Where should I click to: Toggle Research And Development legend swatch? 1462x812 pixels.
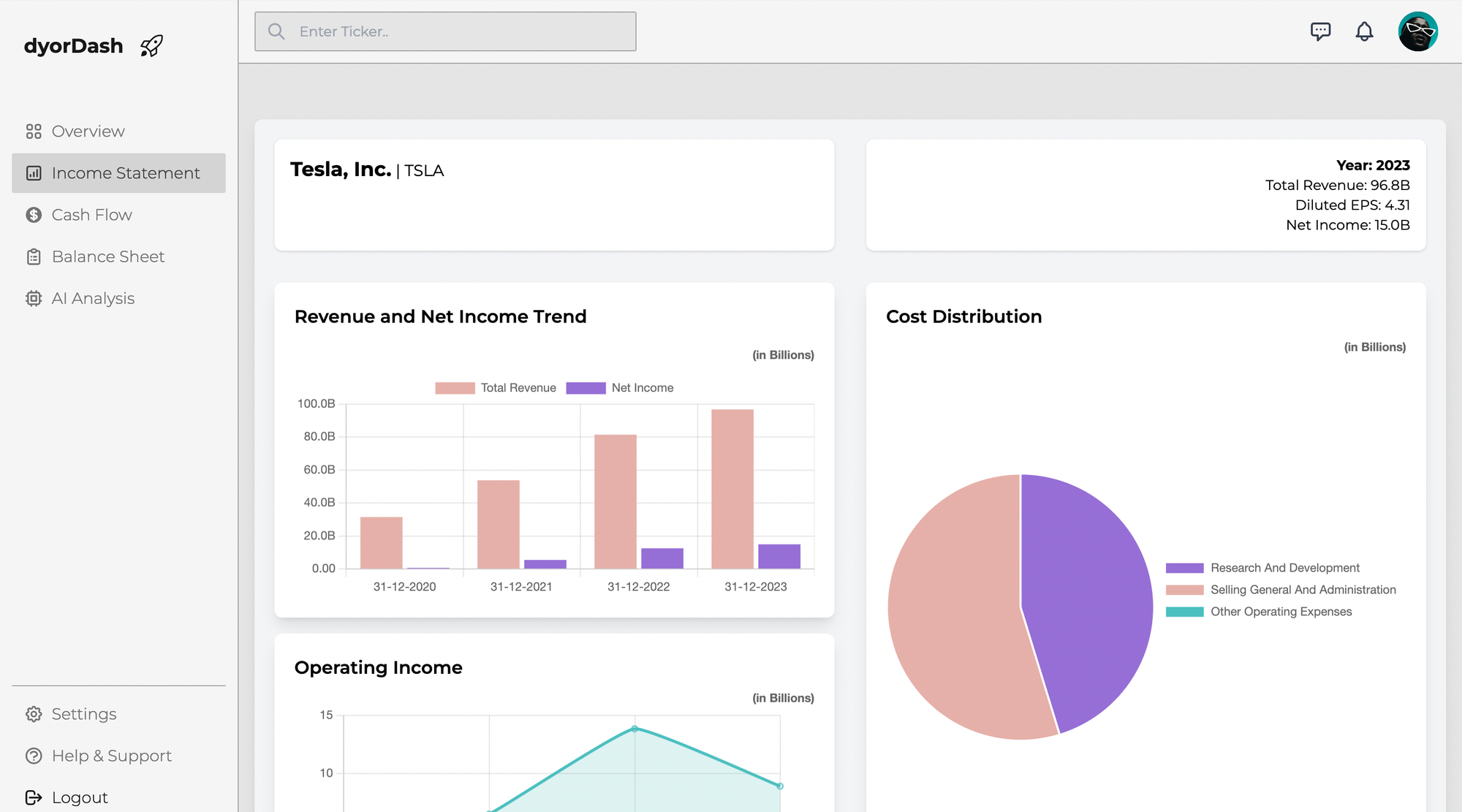click(x=1184, y=568)
